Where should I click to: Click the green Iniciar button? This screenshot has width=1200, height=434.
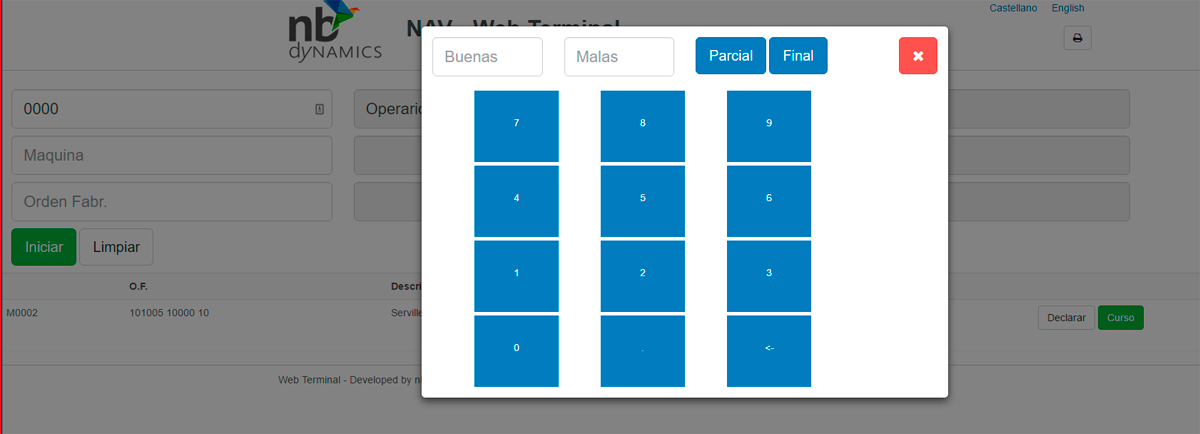[x=43, y=247]
